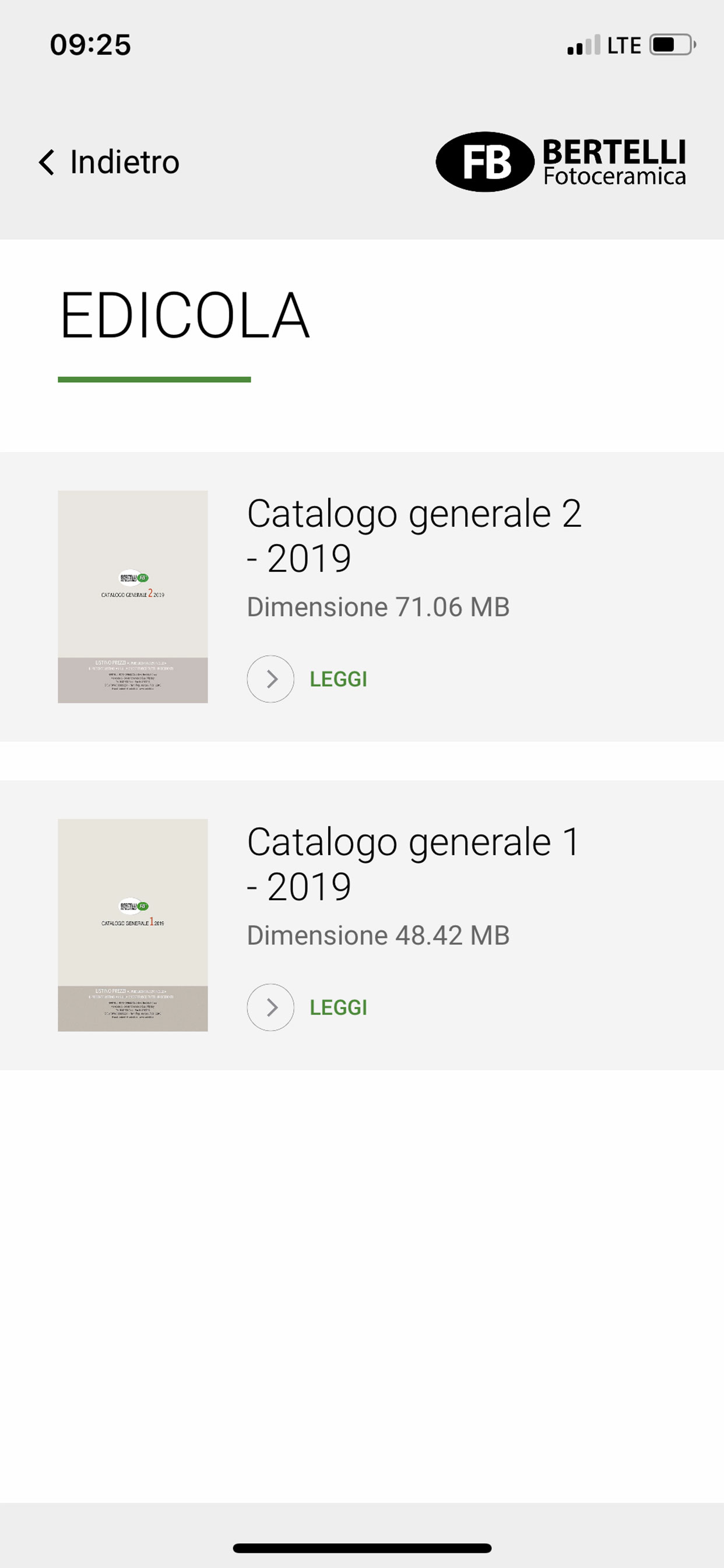Tap the battery icon in status bar

[672, 45]
